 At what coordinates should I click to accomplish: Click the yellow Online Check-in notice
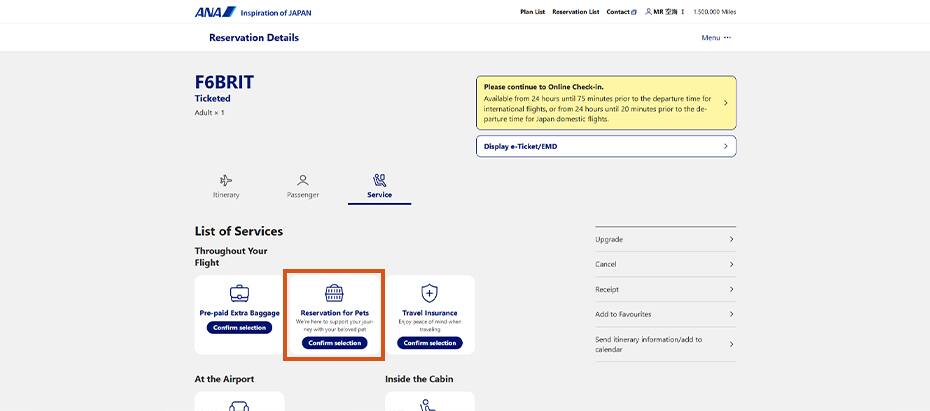[x=605, y=102]
